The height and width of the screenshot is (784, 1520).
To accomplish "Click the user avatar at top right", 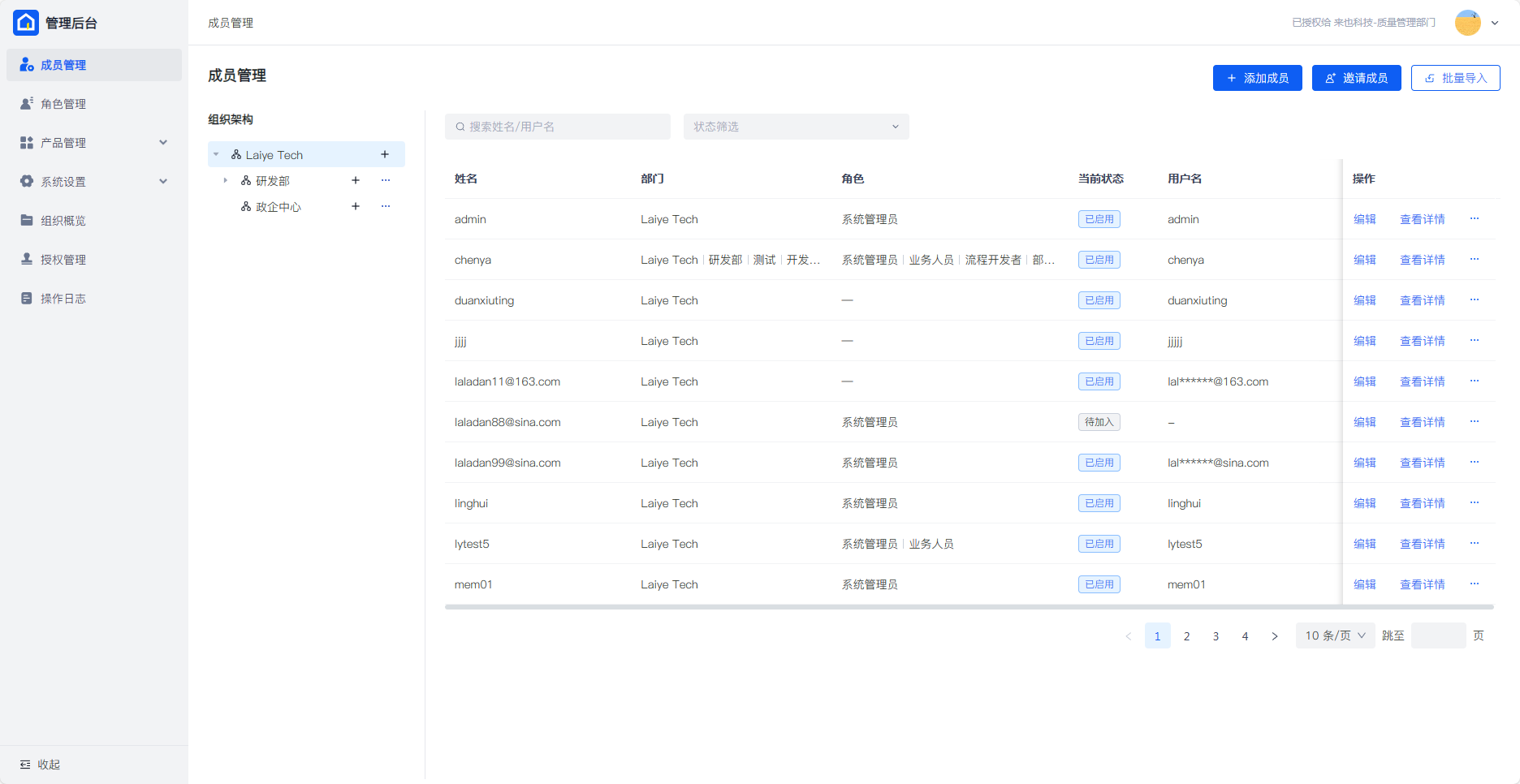I will click(x=1468, y=23).
